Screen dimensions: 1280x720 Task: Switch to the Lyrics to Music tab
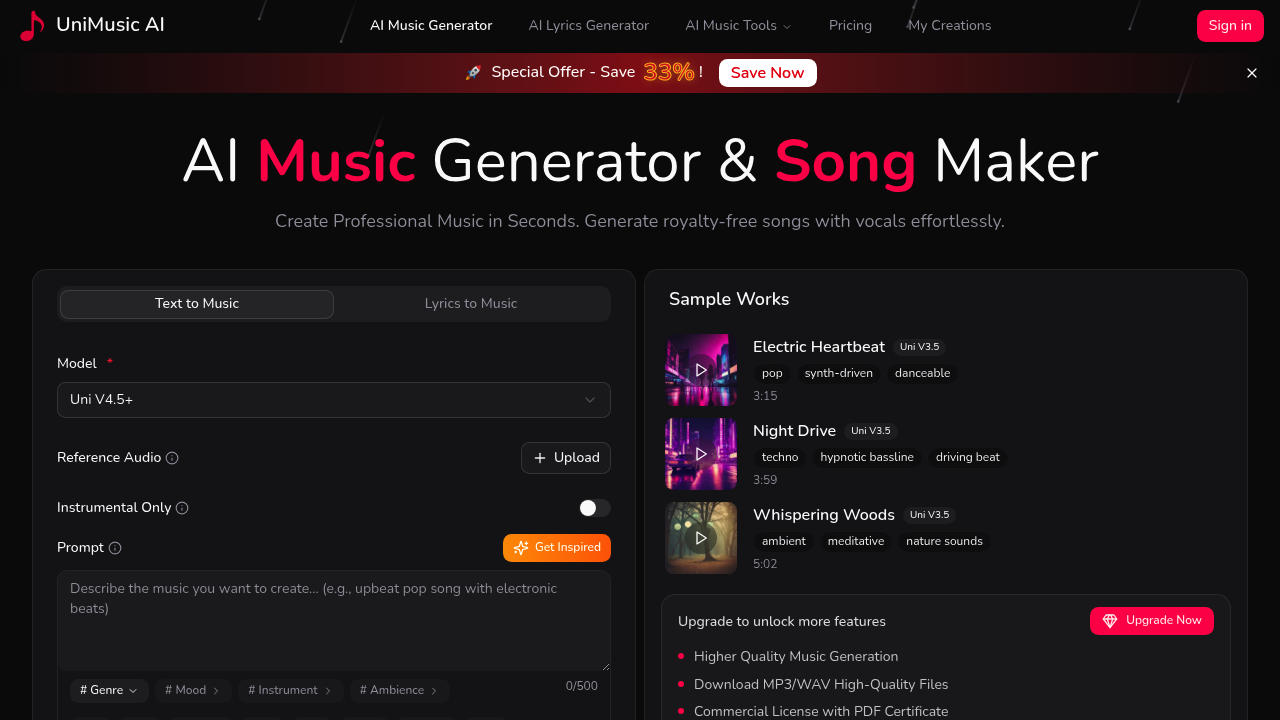(x=471, y=303)
